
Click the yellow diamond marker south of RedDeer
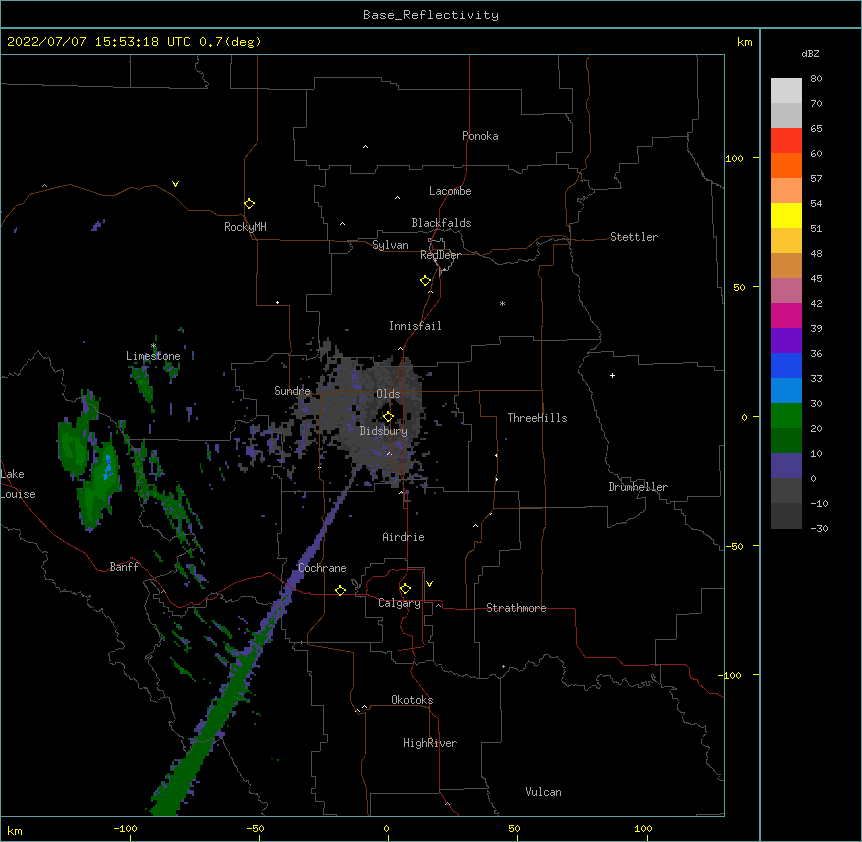[426, 281]
